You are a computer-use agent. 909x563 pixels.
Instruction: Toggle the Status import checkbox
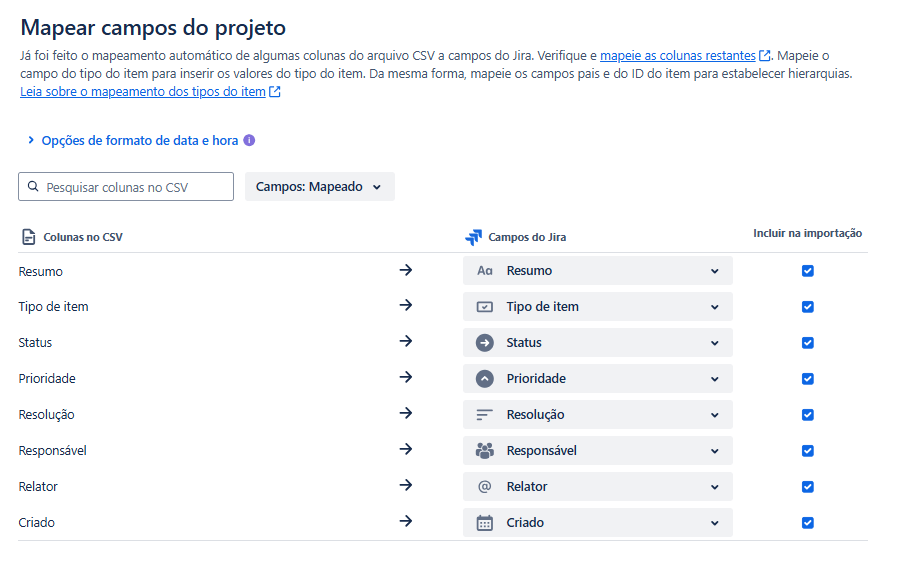click(808, 343)
